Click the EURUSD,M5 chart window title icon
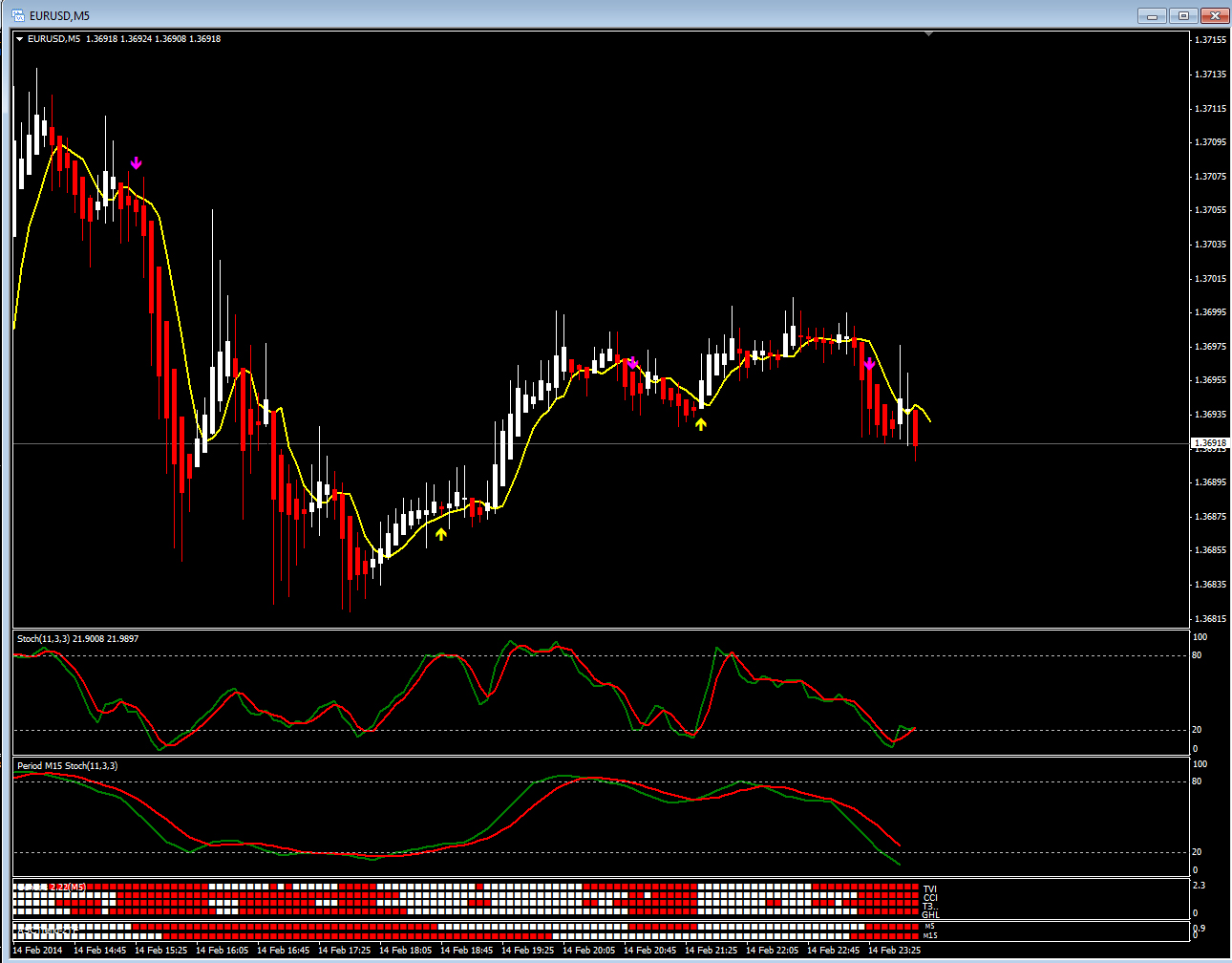Image resolution: width=1232 pixels, height=963 pixels. point(17,15)
